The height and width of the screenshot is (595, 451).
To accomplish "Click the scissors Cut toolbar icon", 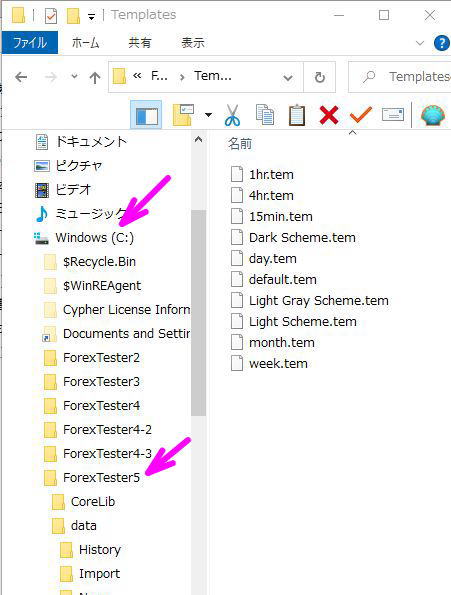I will 232,115.
